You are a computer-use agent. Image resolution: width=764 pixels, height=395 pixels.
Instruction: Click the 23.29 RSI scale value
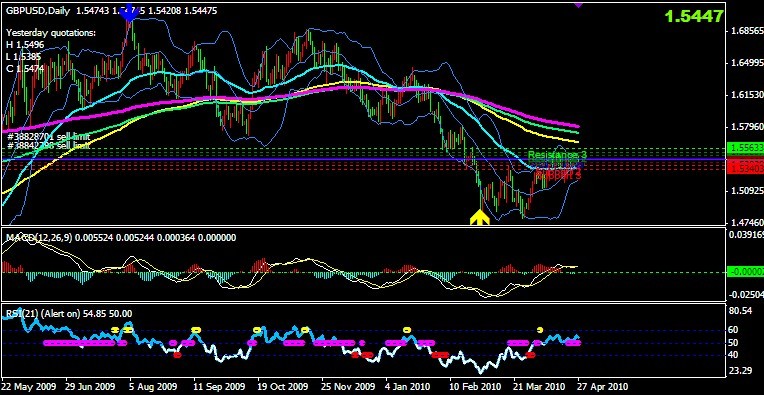741,371
